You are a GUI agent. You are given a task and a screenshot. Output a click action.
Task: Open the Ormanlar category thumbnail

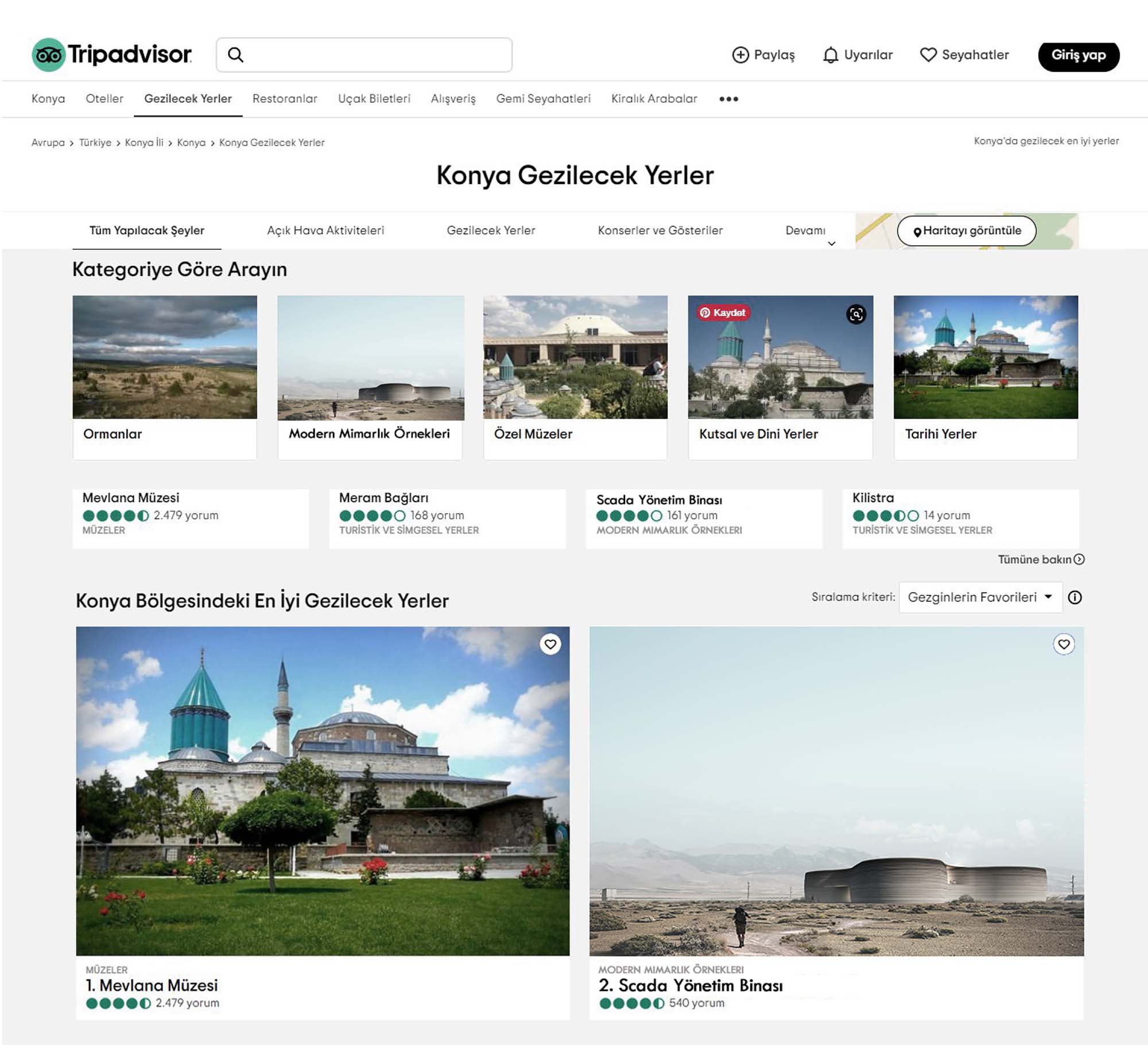click(x=165, y=357)
